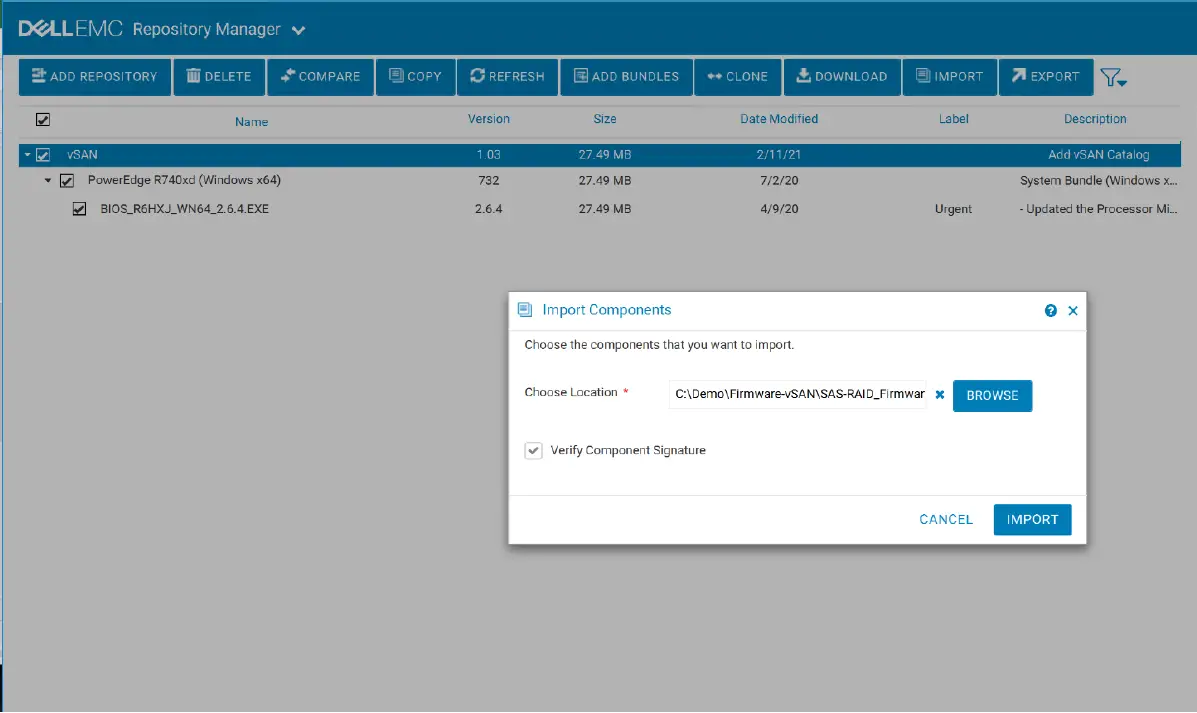1197x713 pixels.
Task: Clear the location path with the X icon
Action: [940, 395]
